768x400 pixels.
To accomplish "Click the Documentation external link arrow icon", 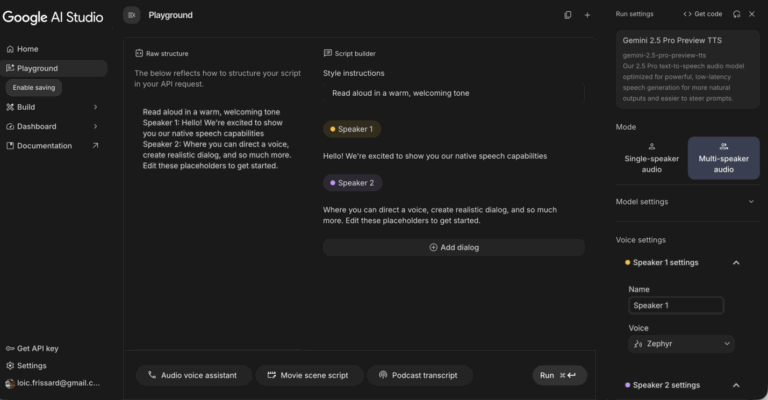I will pos(96,145).
